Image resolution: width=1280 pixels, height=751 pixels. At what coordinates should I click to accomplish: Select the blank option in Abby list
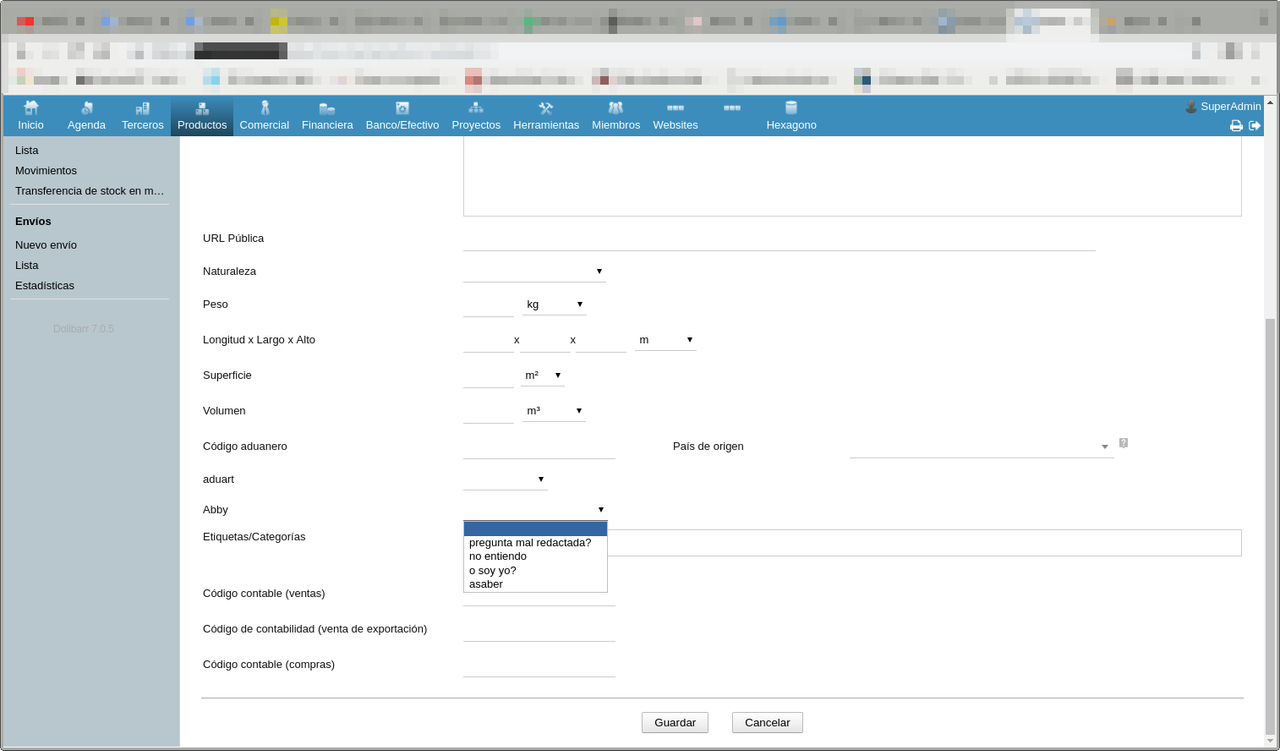(x=535, y=529)
